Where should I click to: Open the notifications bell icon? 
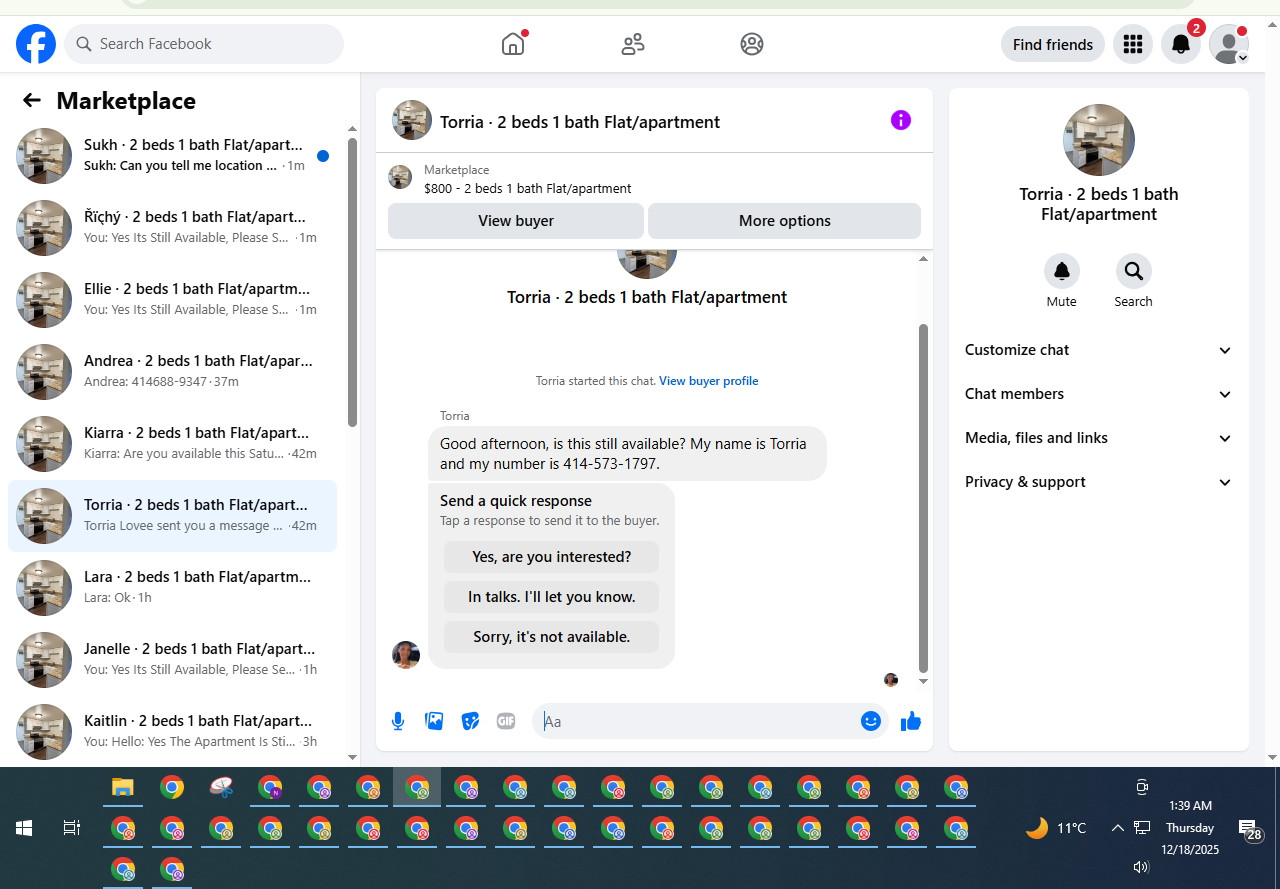coord(1181,44)
